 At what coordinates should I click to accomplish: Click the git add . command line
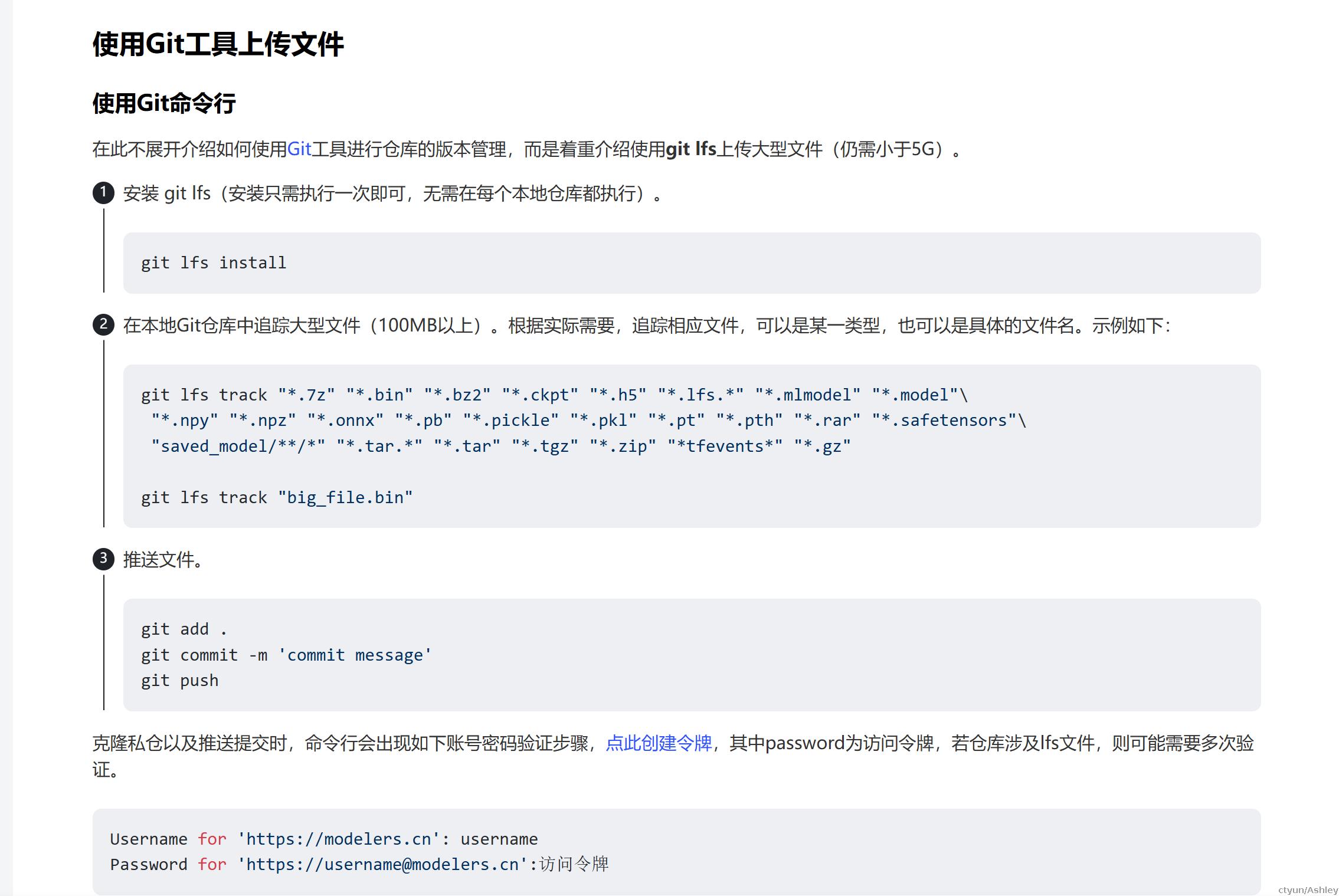pyautogui.click(x=184, y=629)
